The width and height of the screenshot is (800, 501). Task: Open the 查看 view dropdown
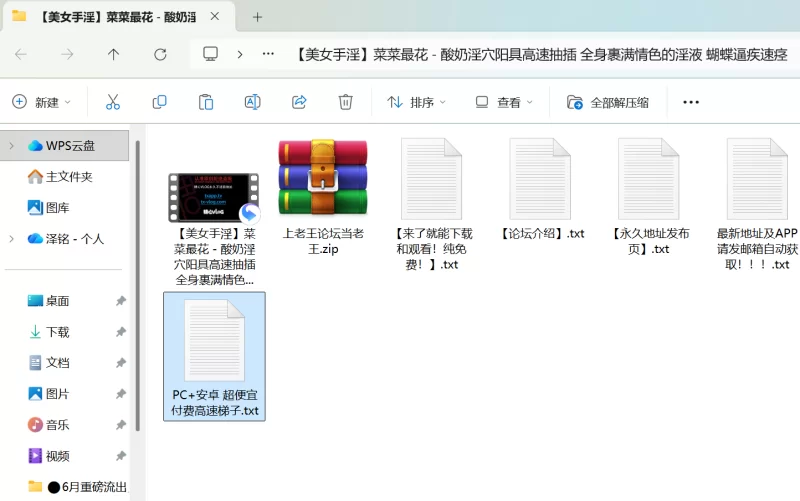point(504,102)
